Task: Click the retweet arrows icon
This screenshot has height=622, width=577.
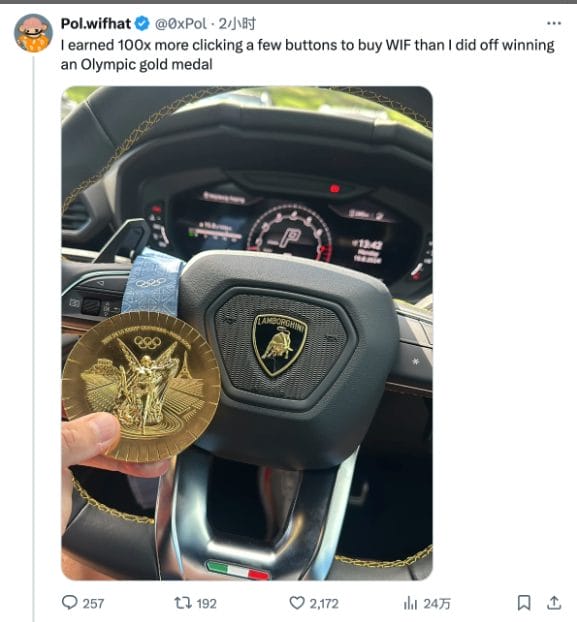Action: click(x=183, y=603)
